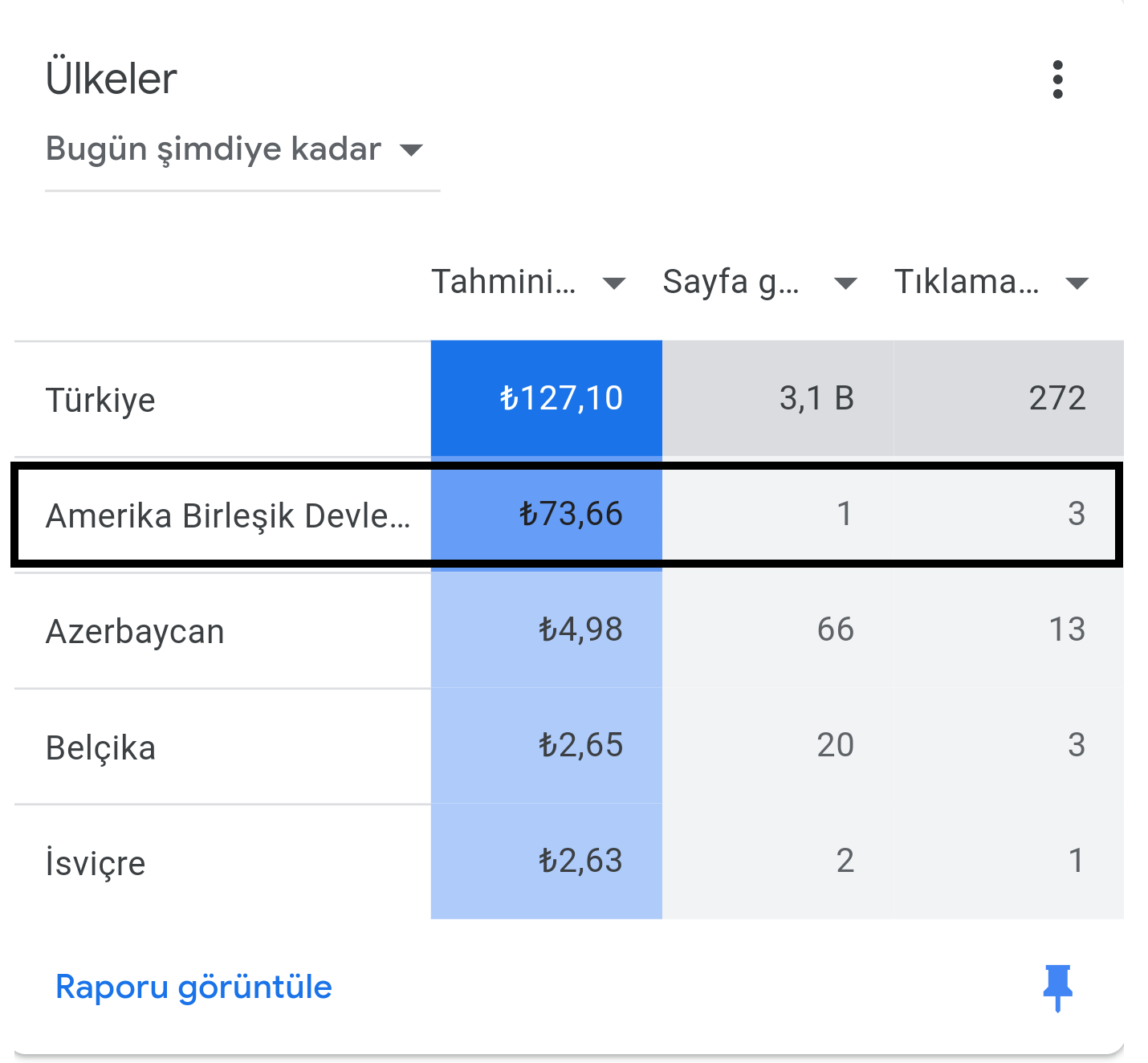Viewport: 1148px width, 1063px height.
Task: Open the three-dot more options menu
Action: pos(1057,79)
